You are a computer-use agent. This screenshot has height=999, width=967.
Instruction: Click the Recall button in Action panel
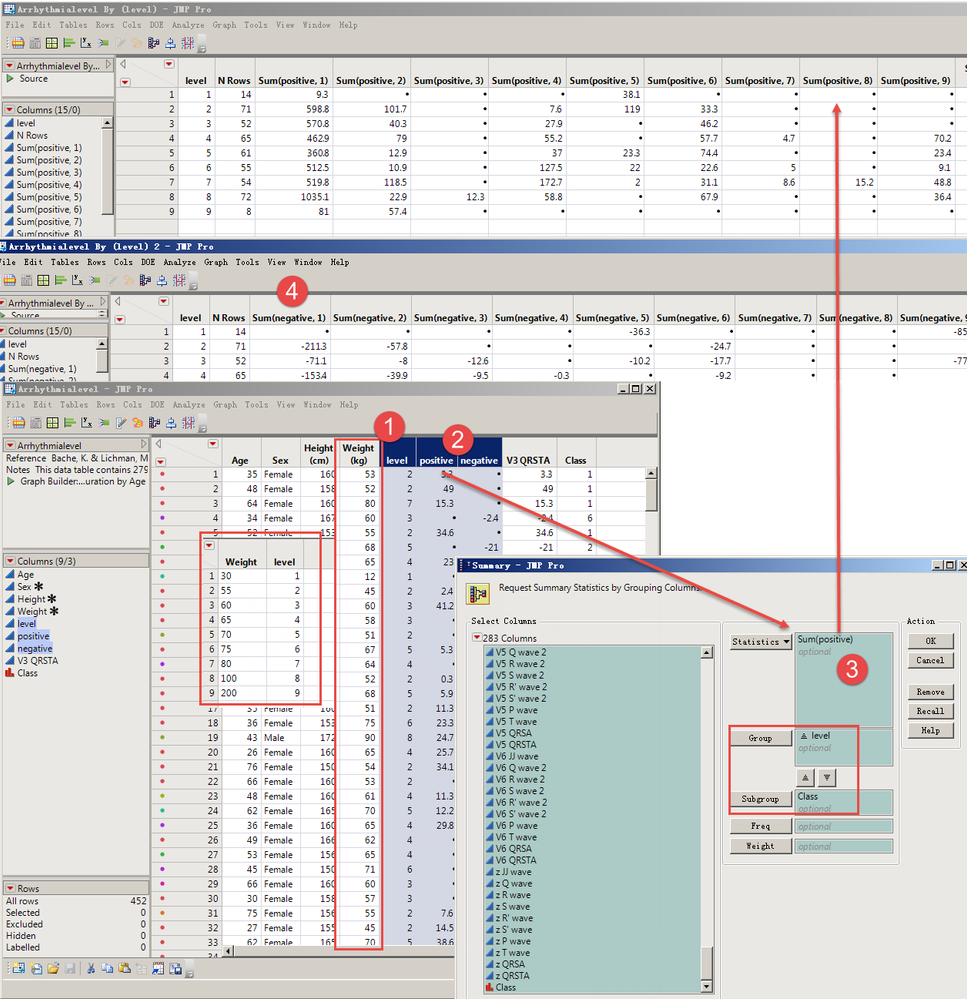(x=930, y=711)
